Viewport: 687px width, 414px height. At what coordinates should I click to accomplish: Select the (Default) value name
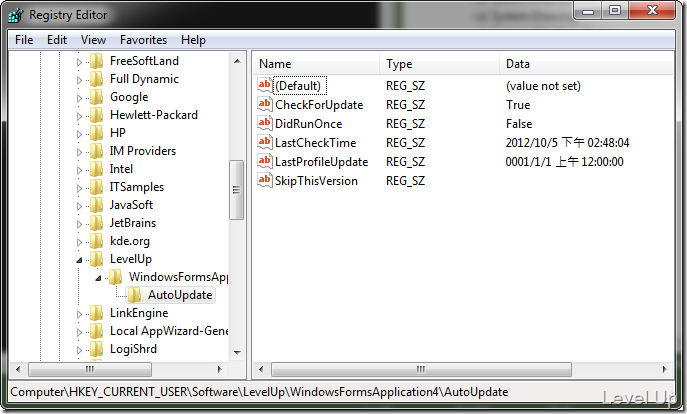(298, 86)
